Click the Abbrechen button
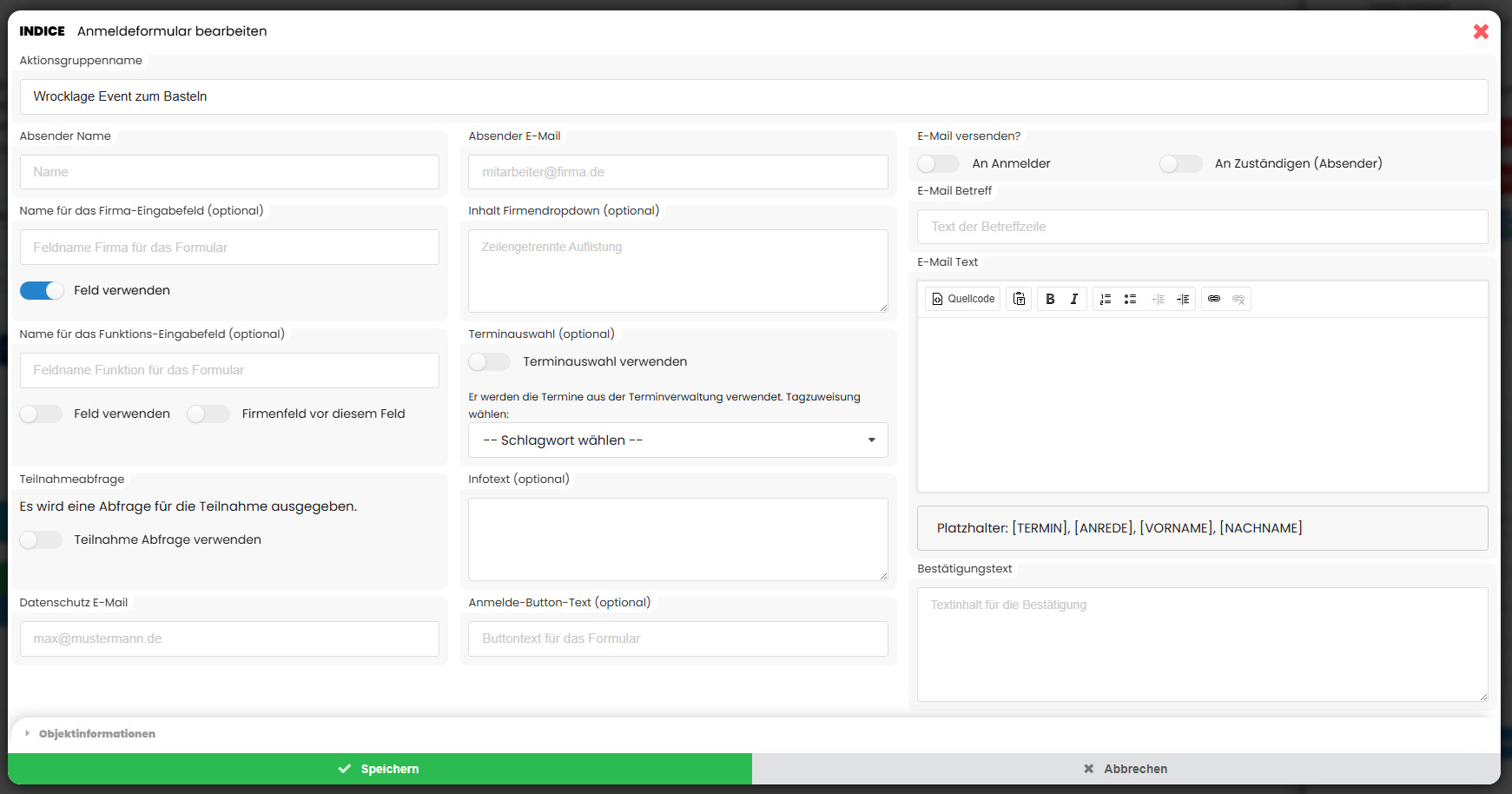1512x794 pixels. click(1126, 769)
